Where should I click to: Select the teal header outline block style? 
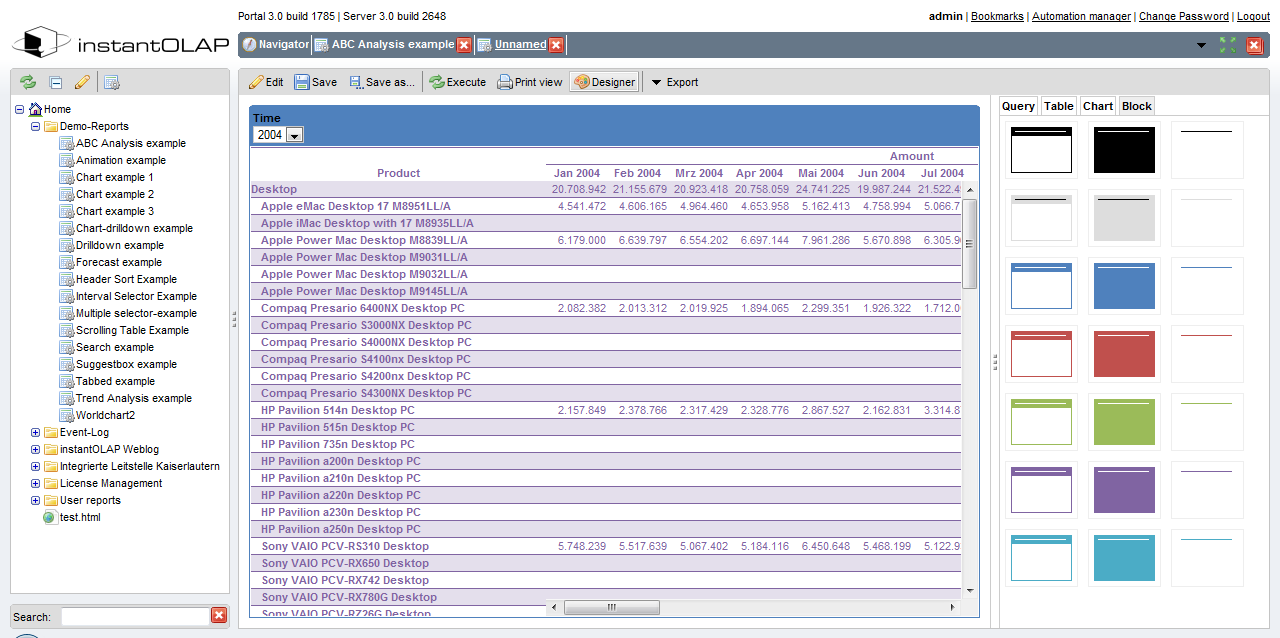[1041, 558]
